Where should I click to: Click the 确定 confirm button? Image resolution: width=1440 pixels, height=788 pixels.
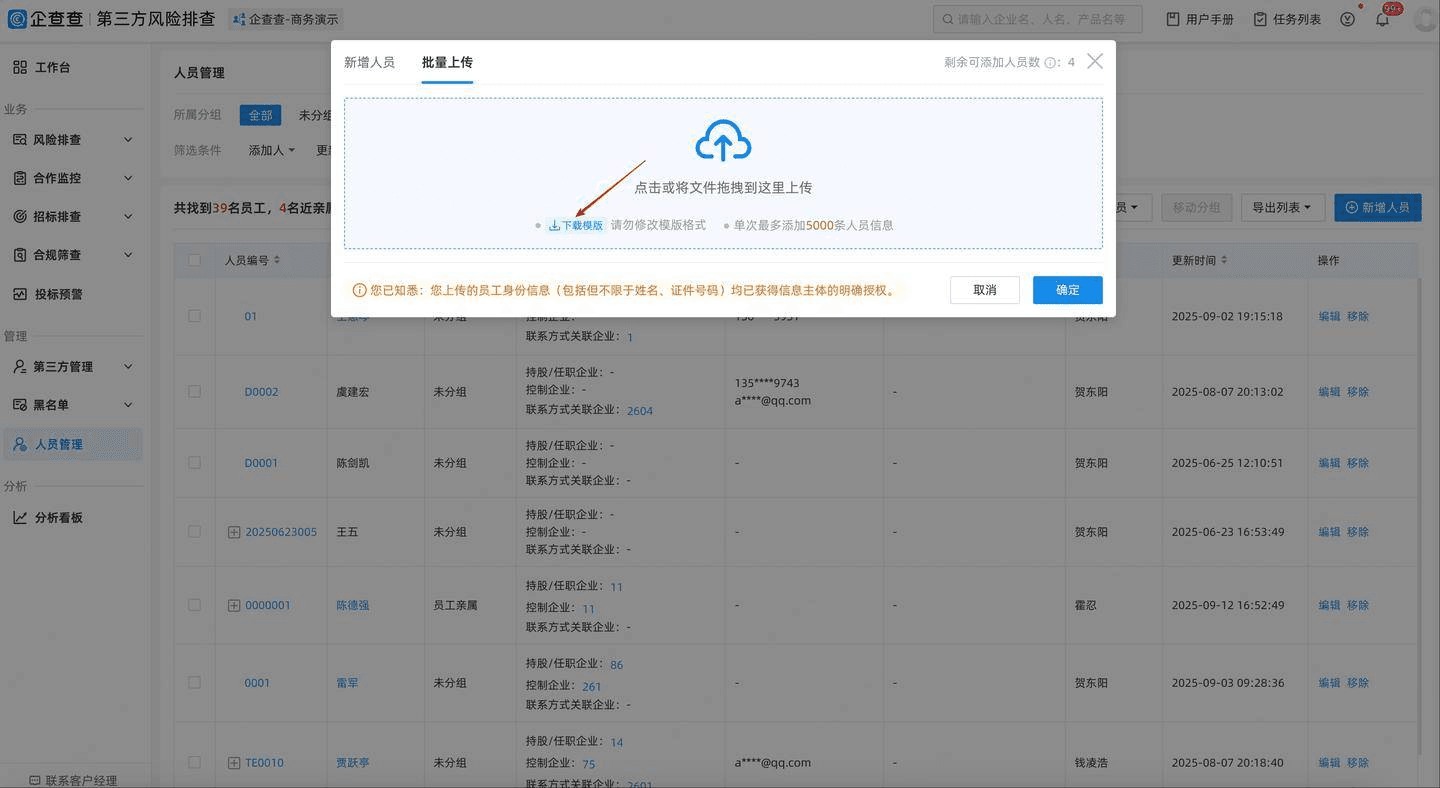pos(1068,290)
